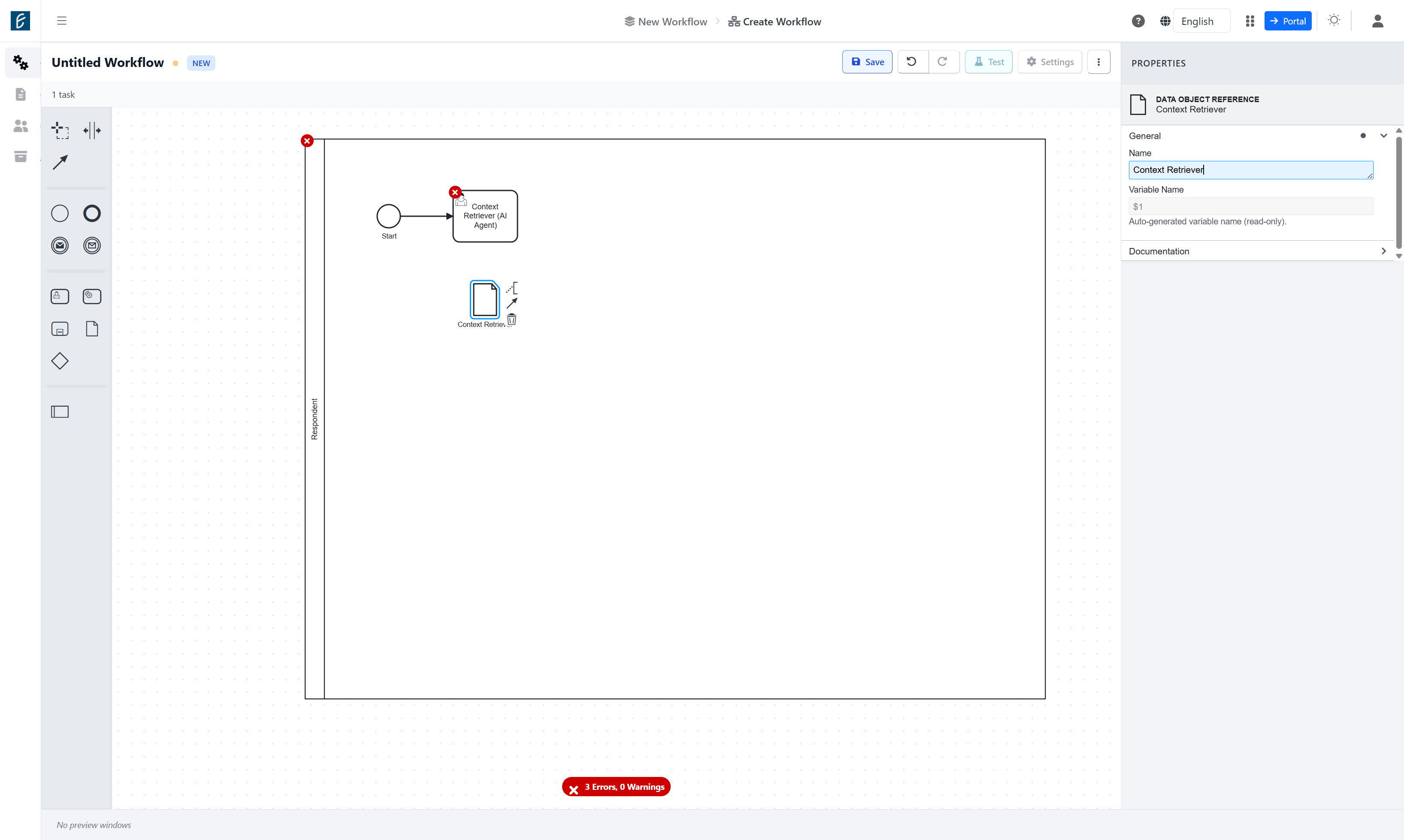This screenshot has height=840, width=1404.
Task: Open the three-dot more options menu
Action: click(x=1098, y=62)
